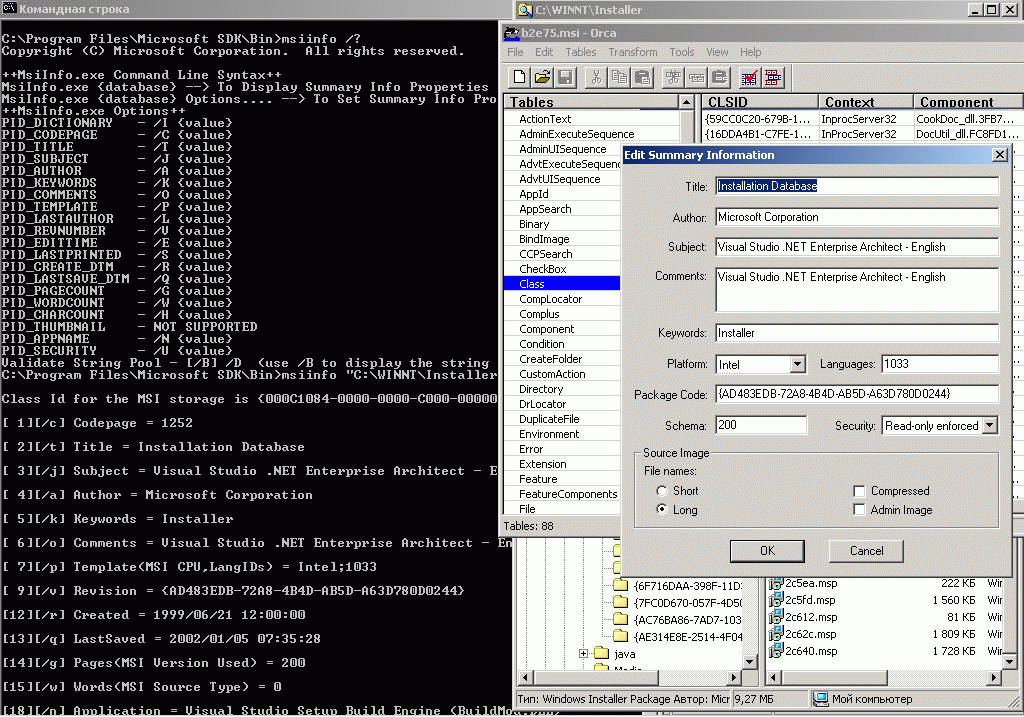Screen dimensions: 1024x717
Task: Click the folder tree scroll down arrow
Action: [x=749, y=662]
